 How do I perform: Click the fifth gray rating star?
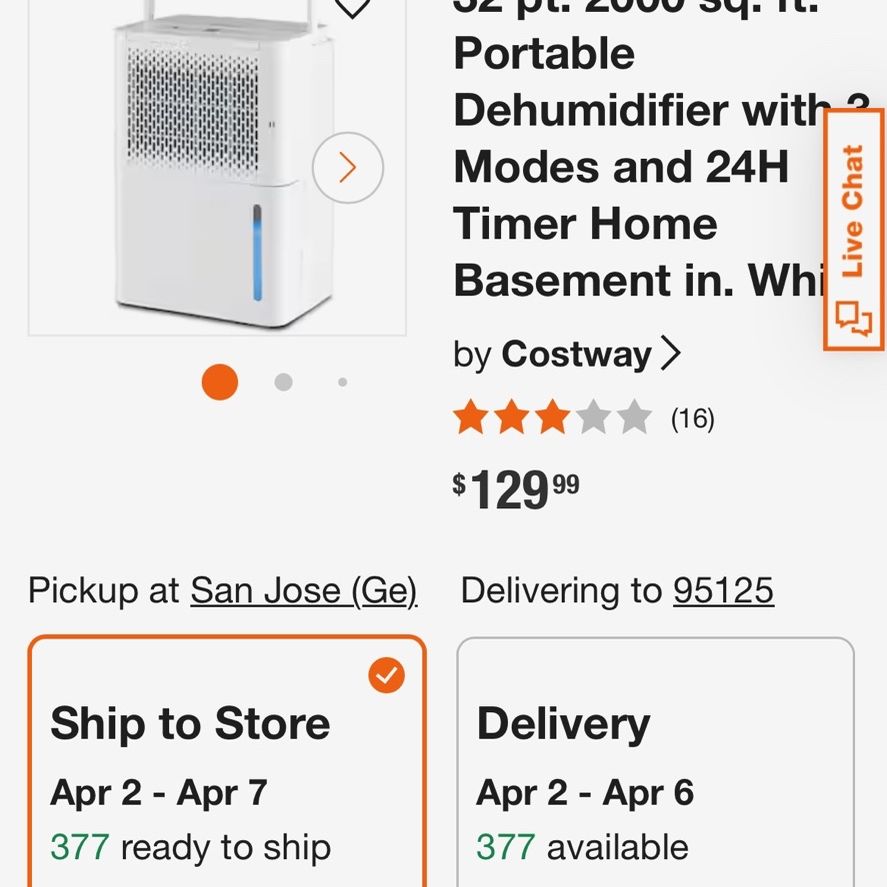pos(634,417)
